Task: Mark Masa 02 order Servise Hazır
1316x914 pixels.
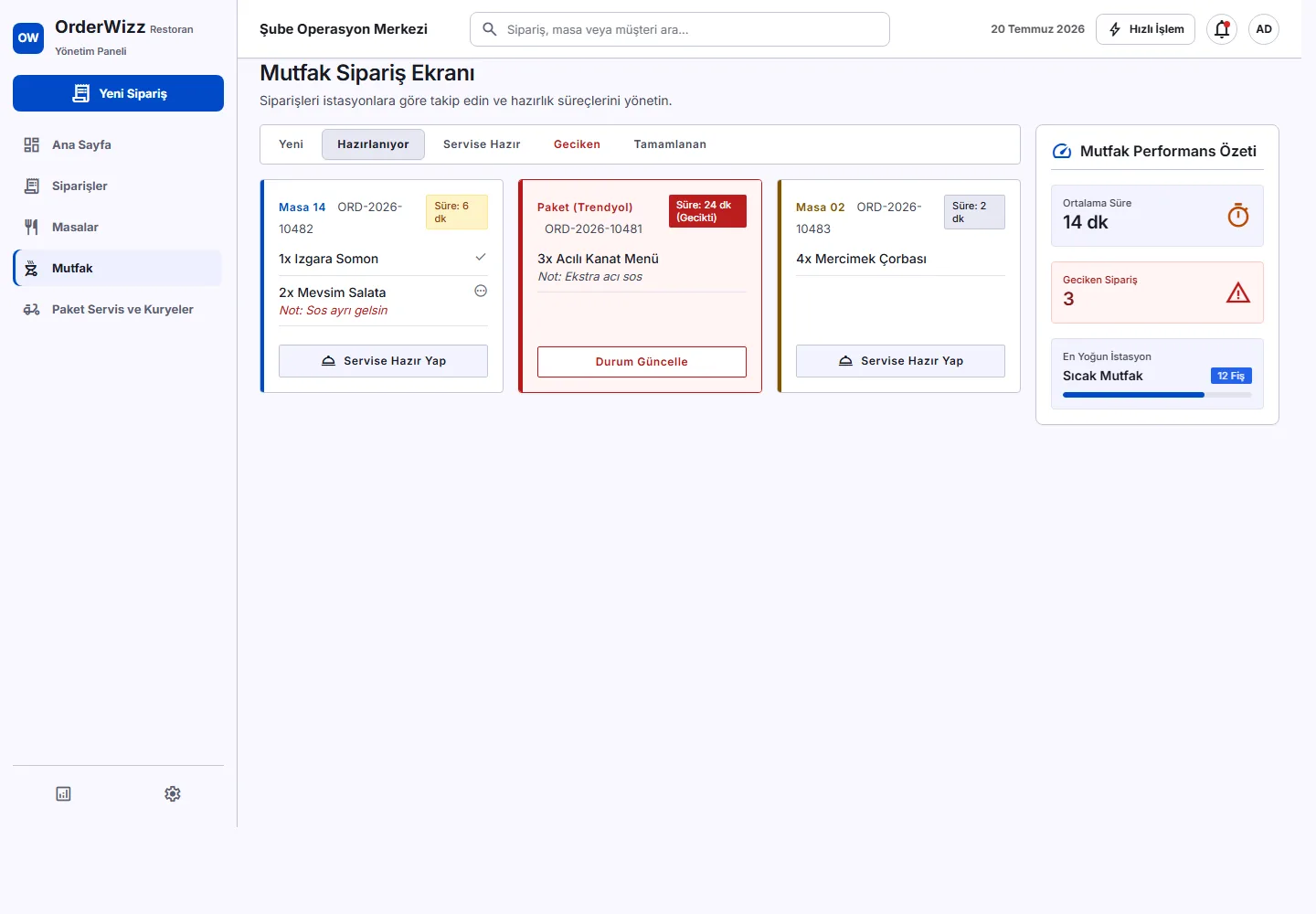Action: pyautogui.click(x=900, y=361)
